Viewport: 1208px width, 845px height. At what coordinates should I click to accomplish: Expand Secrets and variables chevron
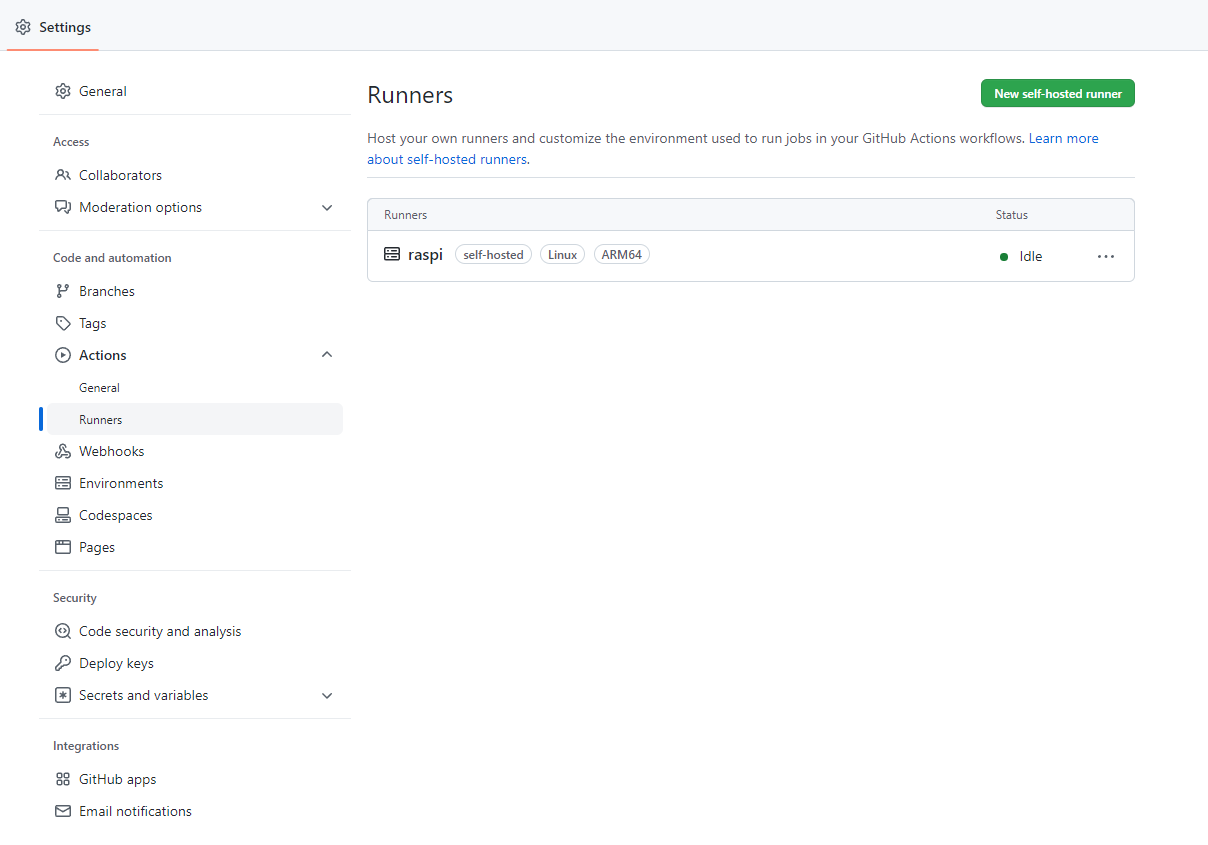click(x=327, y=695)
